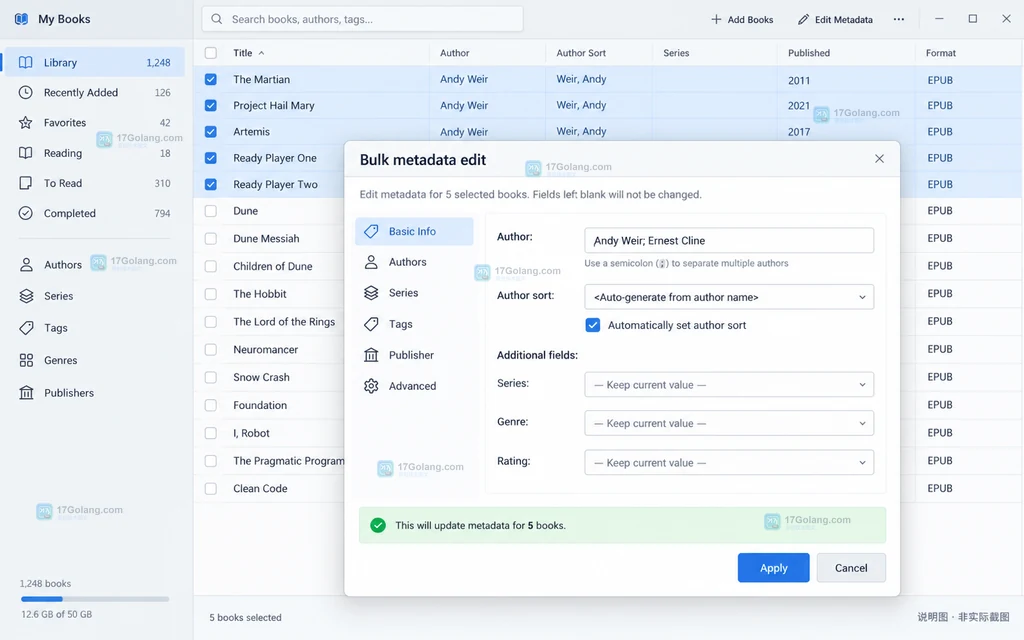Click the Cancel button
Viewport: 1024px width, 640px height.
click(x=851, y=568)
